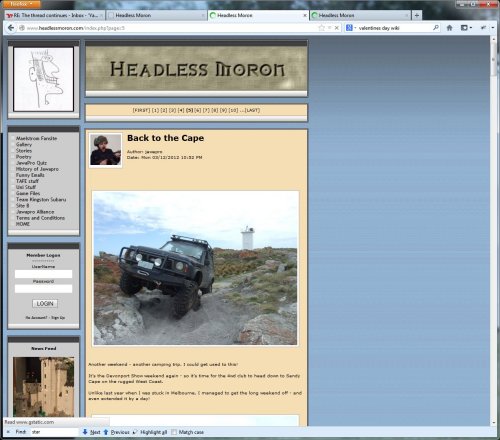Screen dimensions: 500x440
Task: Open the Maelstrom Fansite link
Action: 36,138
